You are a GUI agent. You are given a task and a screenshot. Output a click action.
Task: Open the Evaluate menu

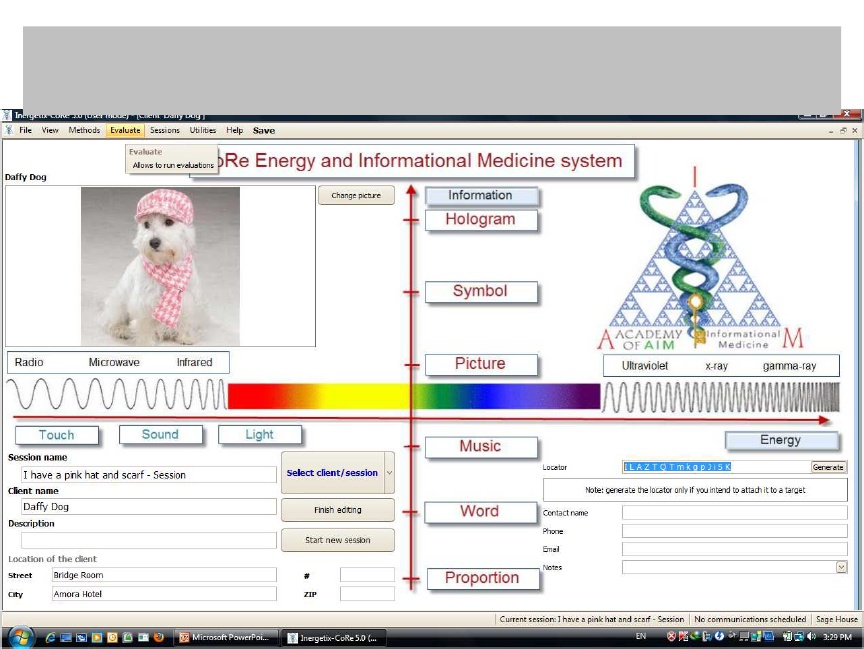tap(126, 130)
